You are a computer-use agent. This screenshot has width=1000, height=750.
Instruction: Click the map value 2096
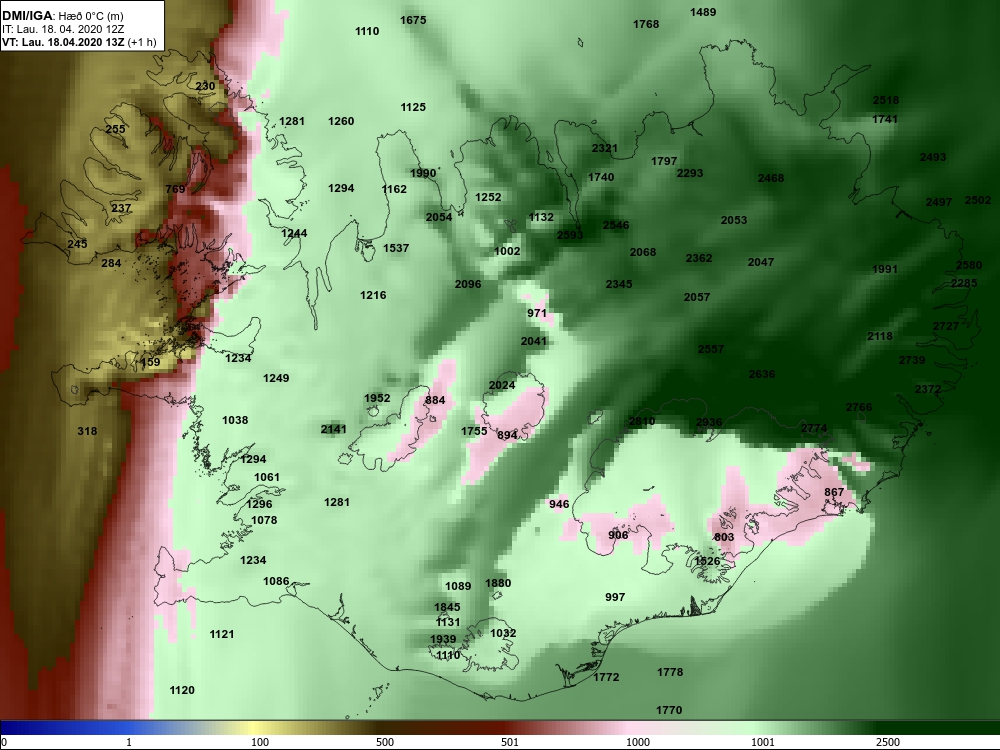coord(468,284)
